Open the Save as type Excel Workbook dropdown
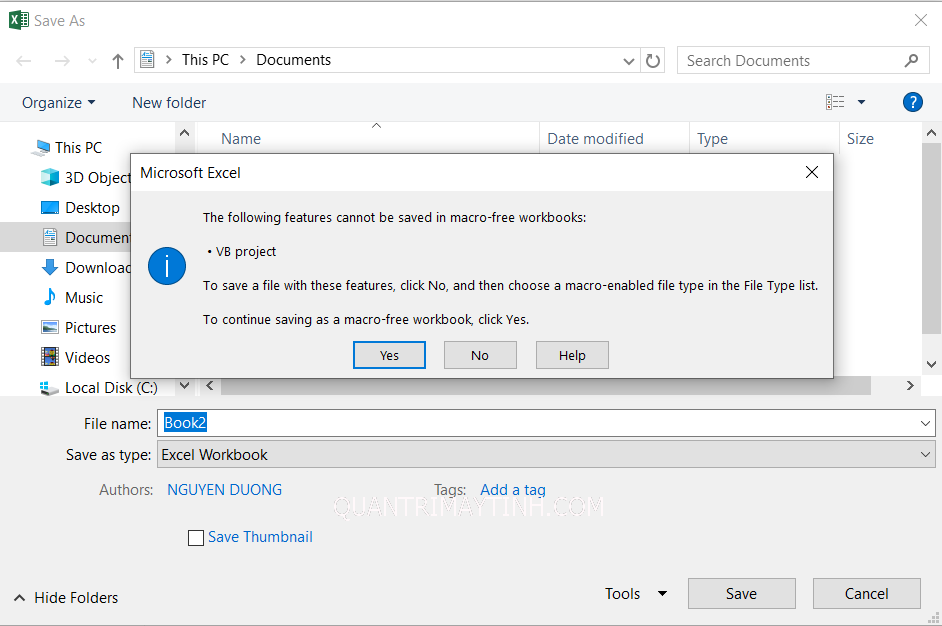Viewport: 942px width, 626px height. (x=546, y=454)
